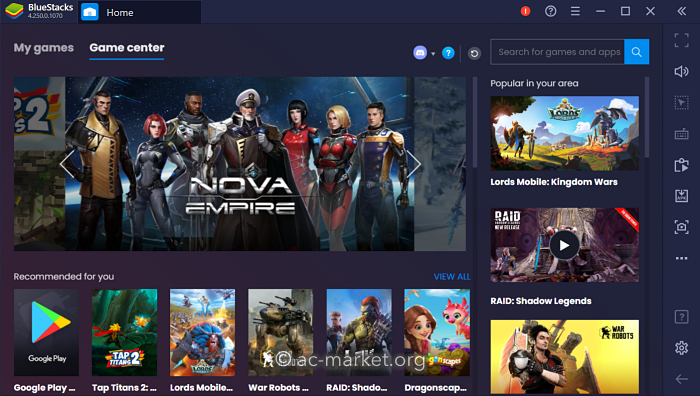The width and height of the screenshot is (700, 396).
Task: Click the main content vertical scrollbar
Action: click(x=475, y=122)
